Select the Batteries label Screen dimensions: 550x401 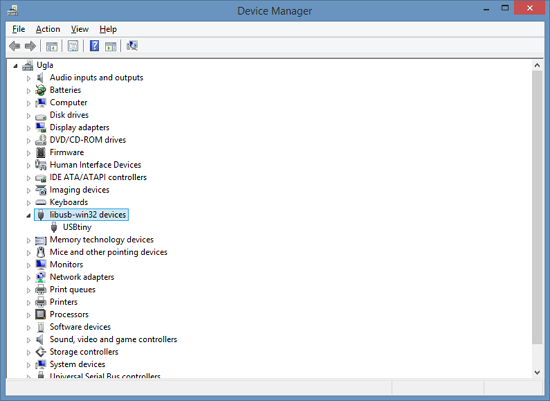click(65, 90)
